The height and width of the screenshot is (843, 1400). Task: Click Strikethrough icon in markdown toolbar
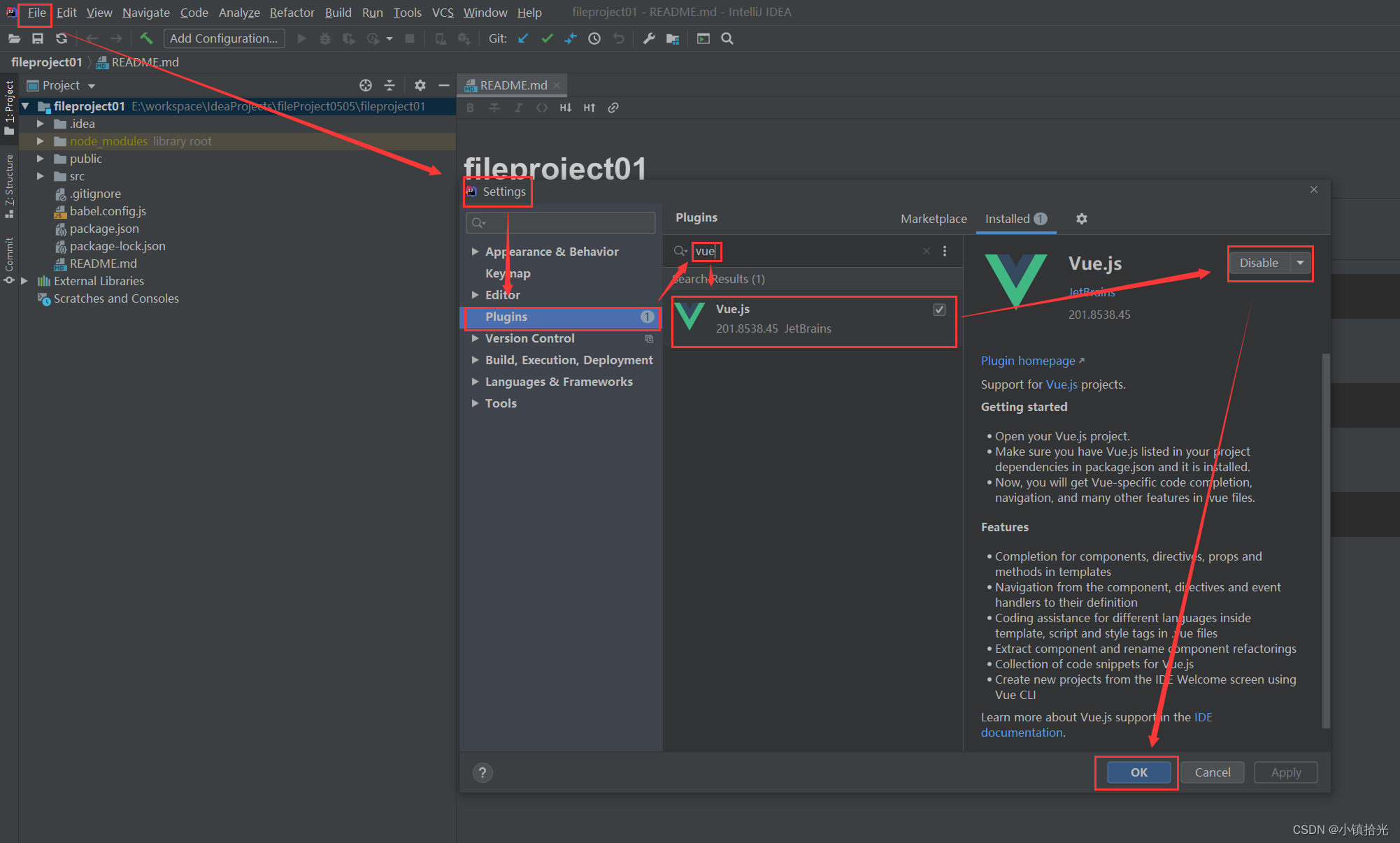pos(494,108)
